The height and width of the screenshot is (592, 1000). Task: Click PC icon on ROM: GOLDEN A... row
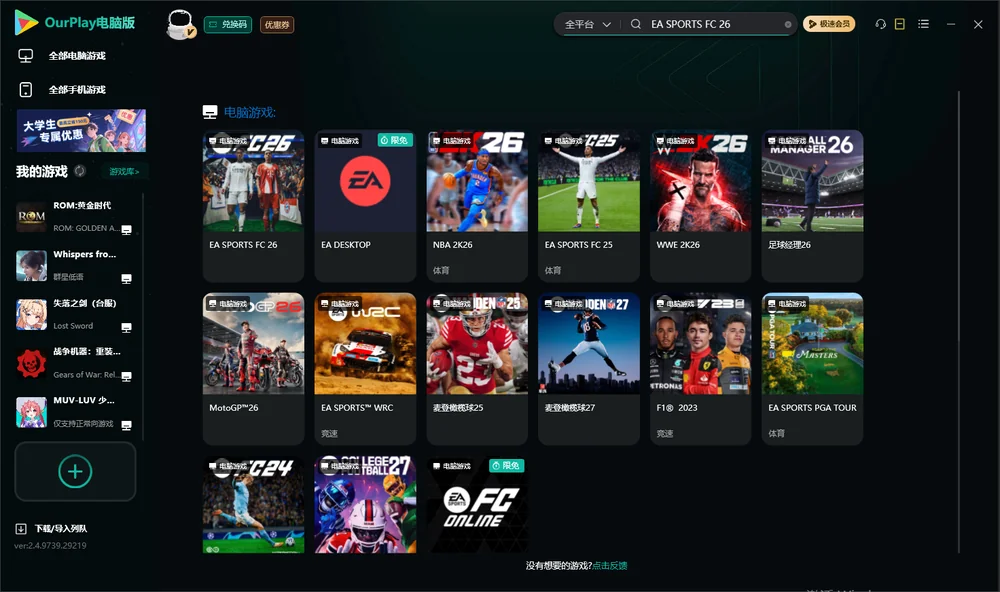click(x=126, y=230)
